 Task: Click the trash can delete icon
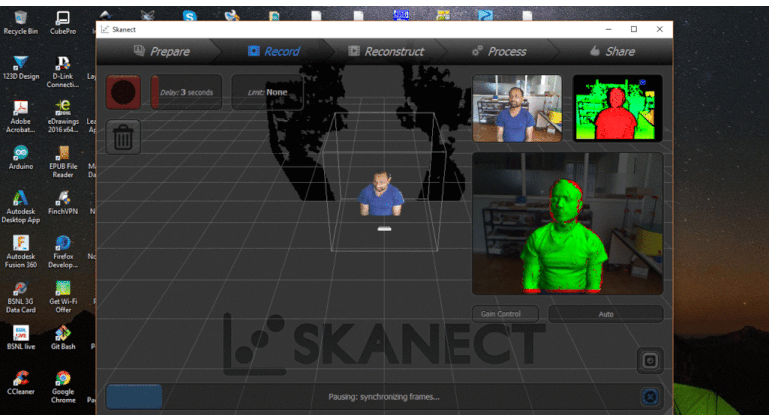[123, 137]
